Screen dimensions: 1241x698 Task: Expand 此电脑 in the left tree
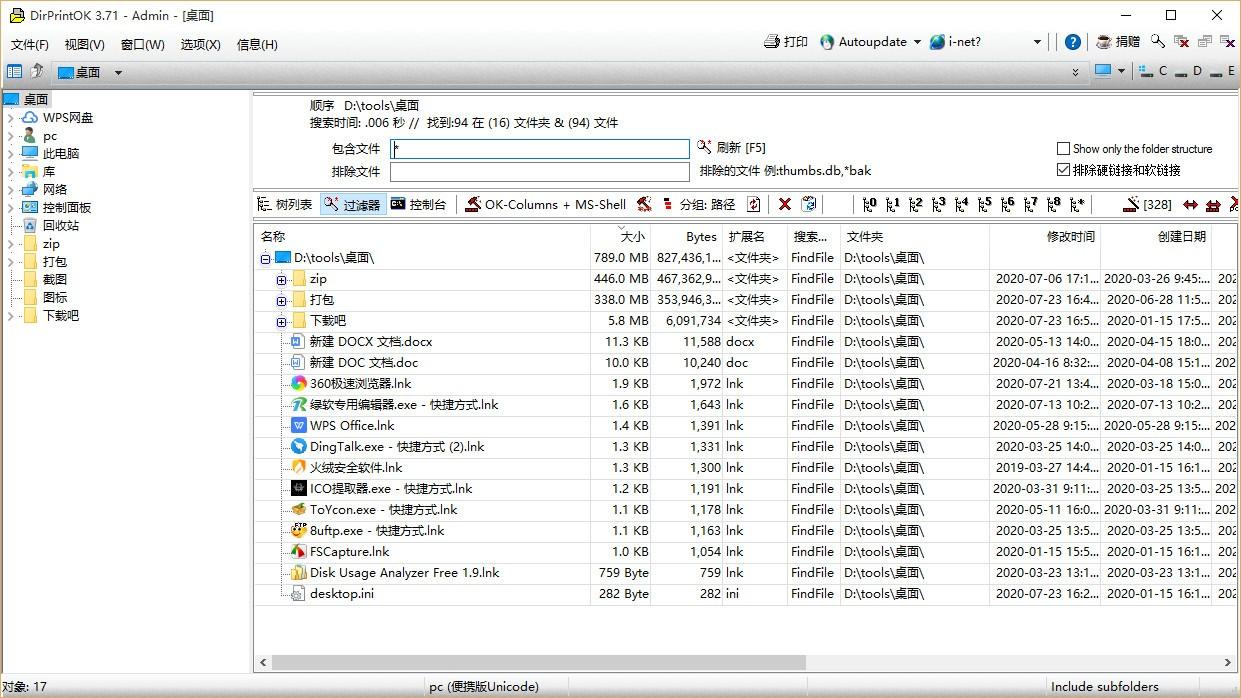point(11,154)
